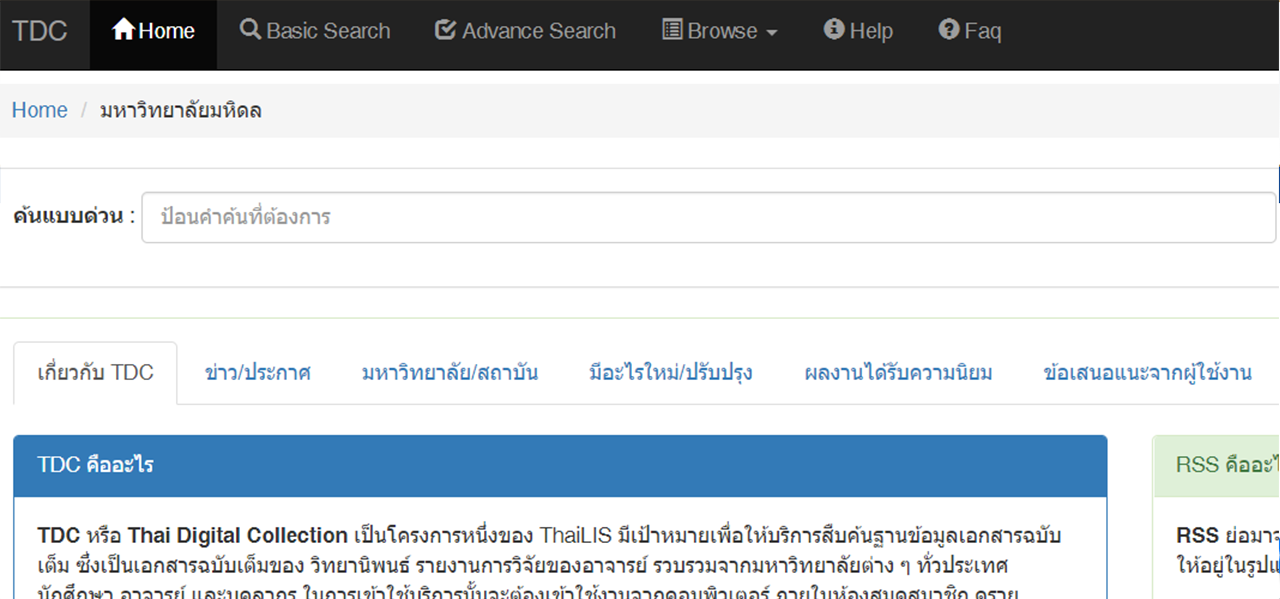This screenshot has width=1280, height=599.
Task: Click the มหาวิทยาลัยมหิดล breadcrumb text
Action: [x=181, y=110]
